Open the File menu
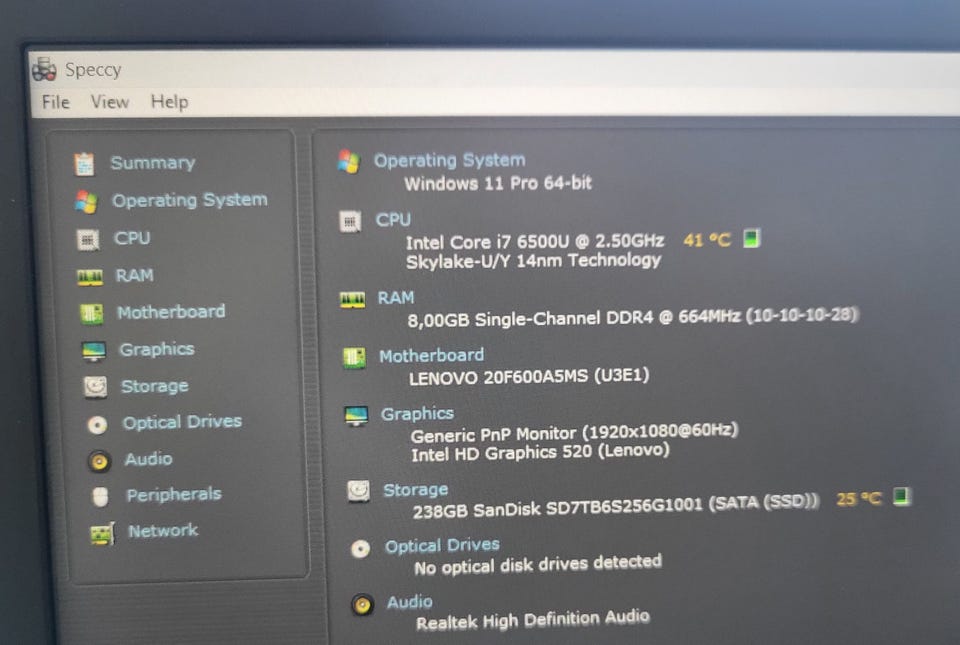 pyautogui.click(x=56, y=102)
